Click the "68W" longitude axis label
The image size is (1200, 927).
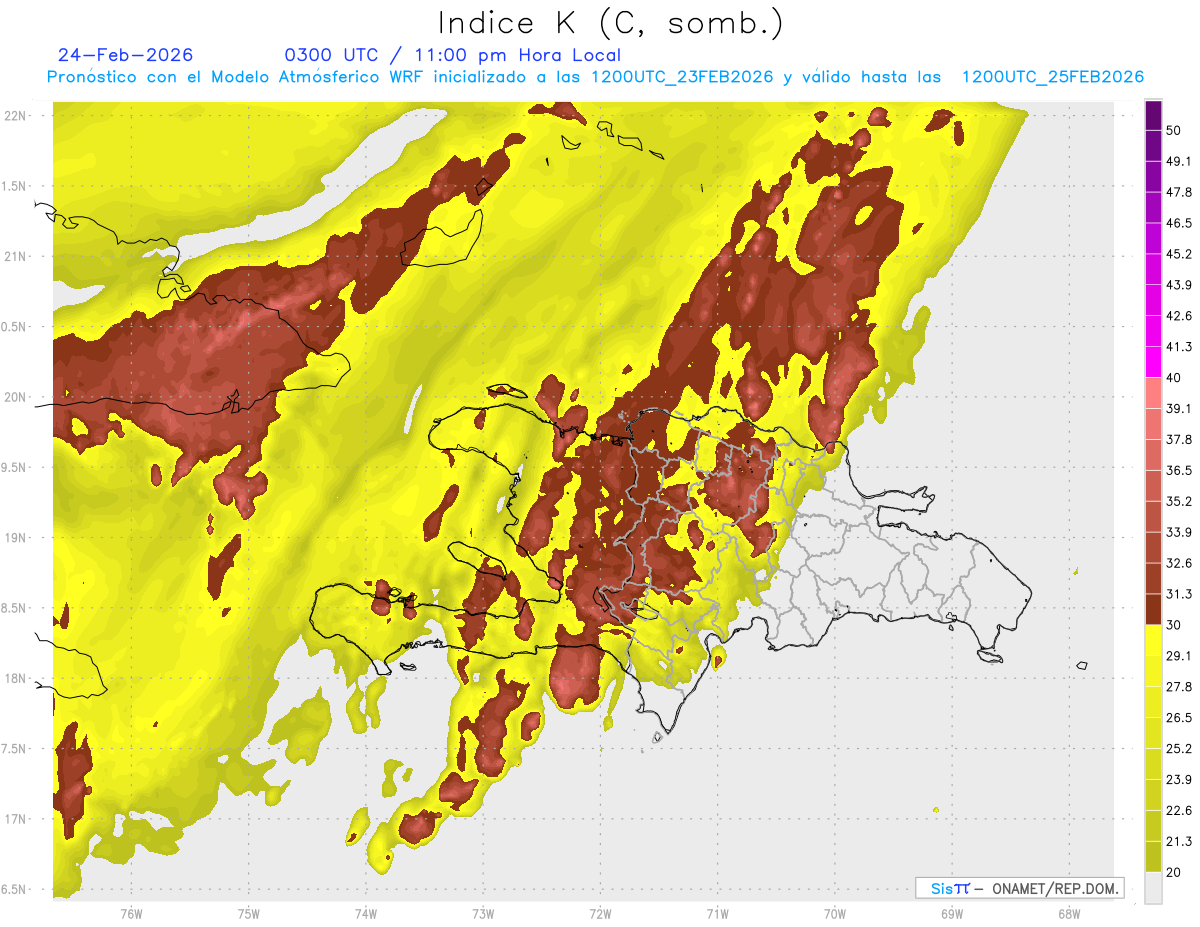tap(1069, 914)
